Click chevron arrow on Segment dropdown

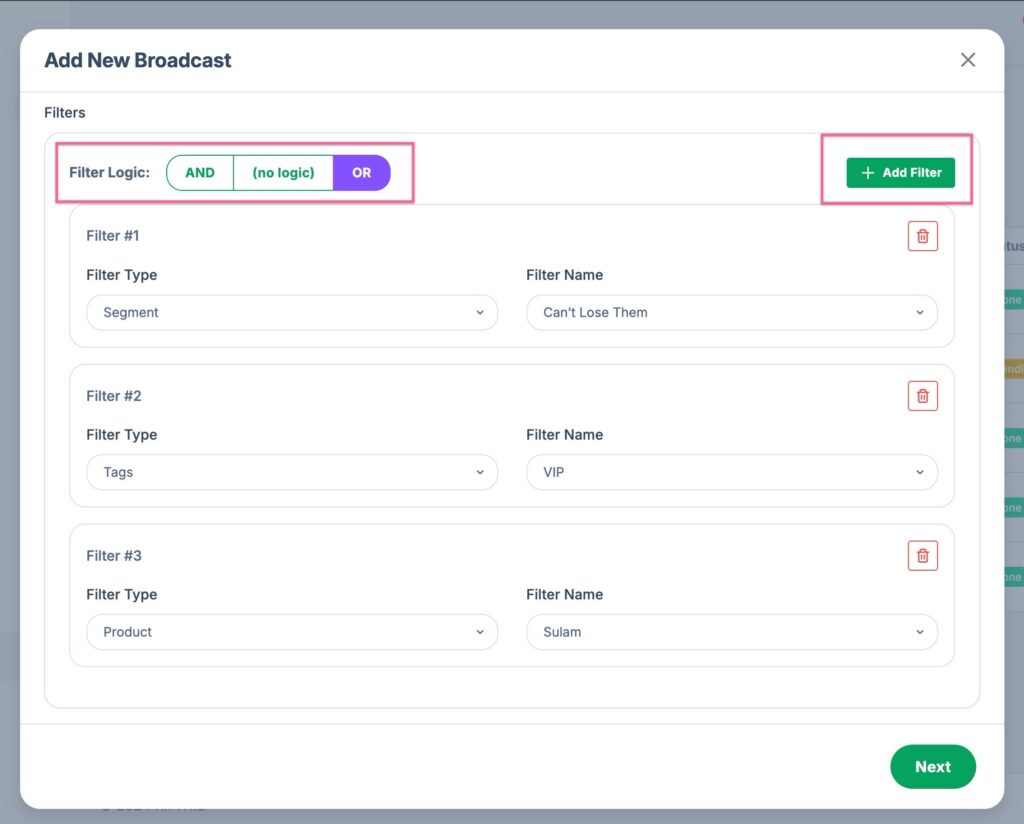click(480, 313)
